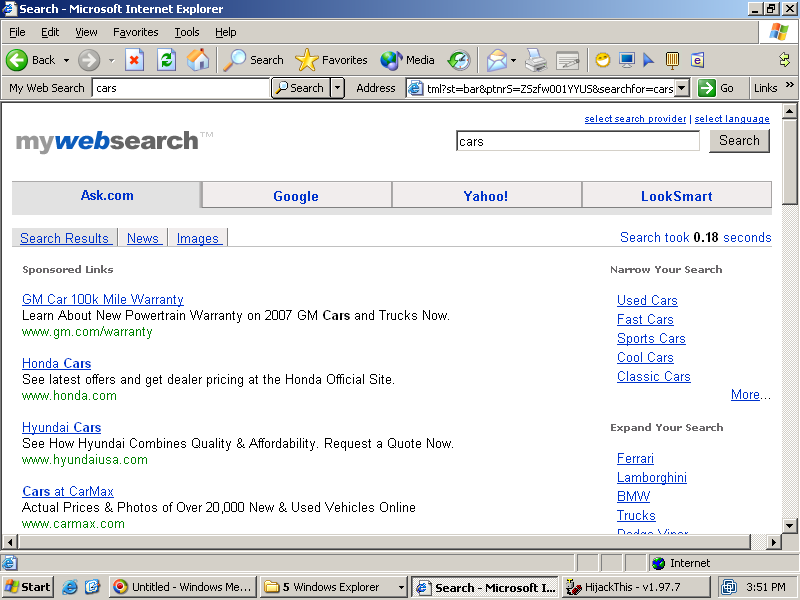Narrow search to Classic Cars
The image size is (800, 600).
(654, 376)
